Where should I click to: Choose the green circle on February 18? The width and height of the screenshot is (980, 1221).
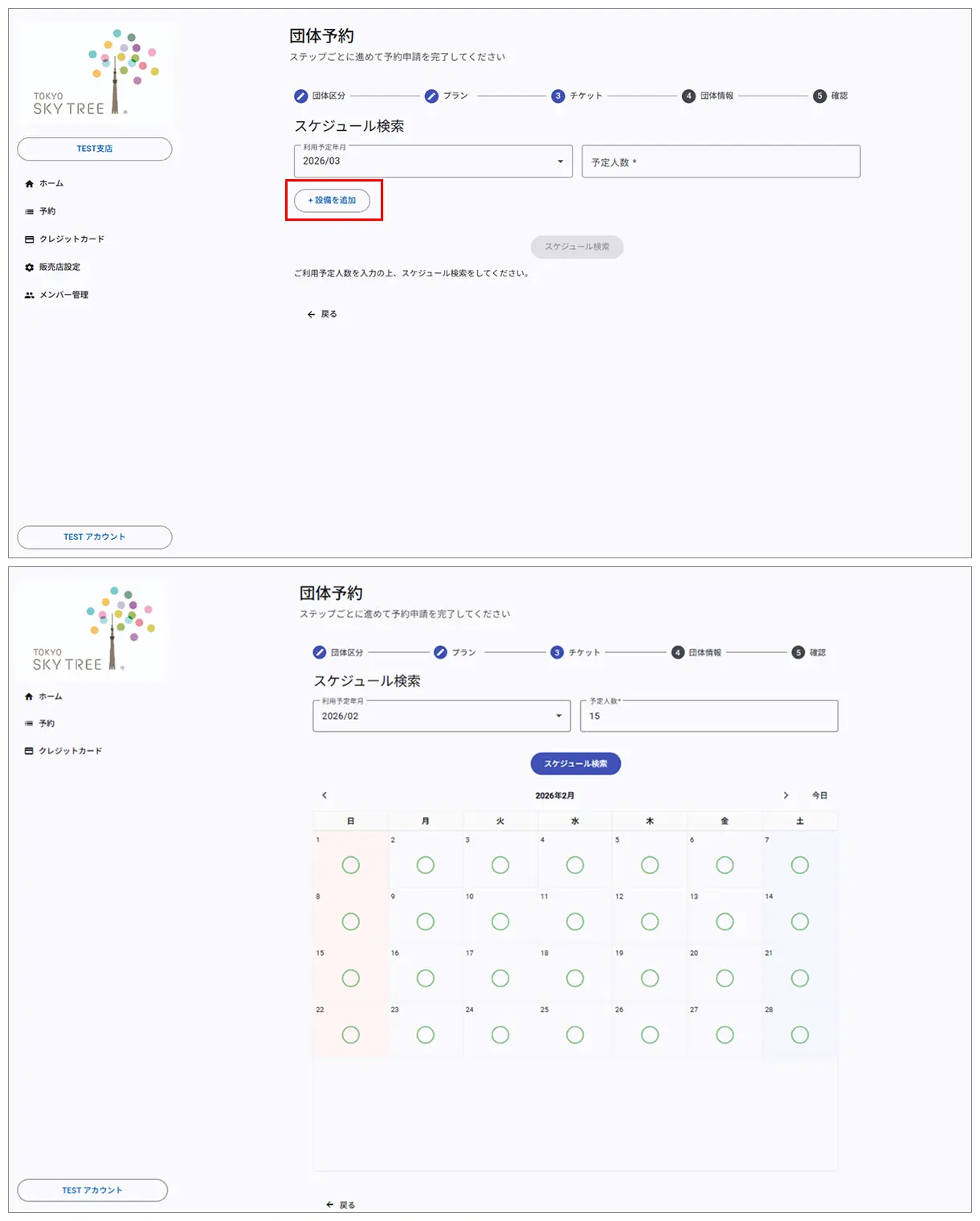tap(575, 978)
